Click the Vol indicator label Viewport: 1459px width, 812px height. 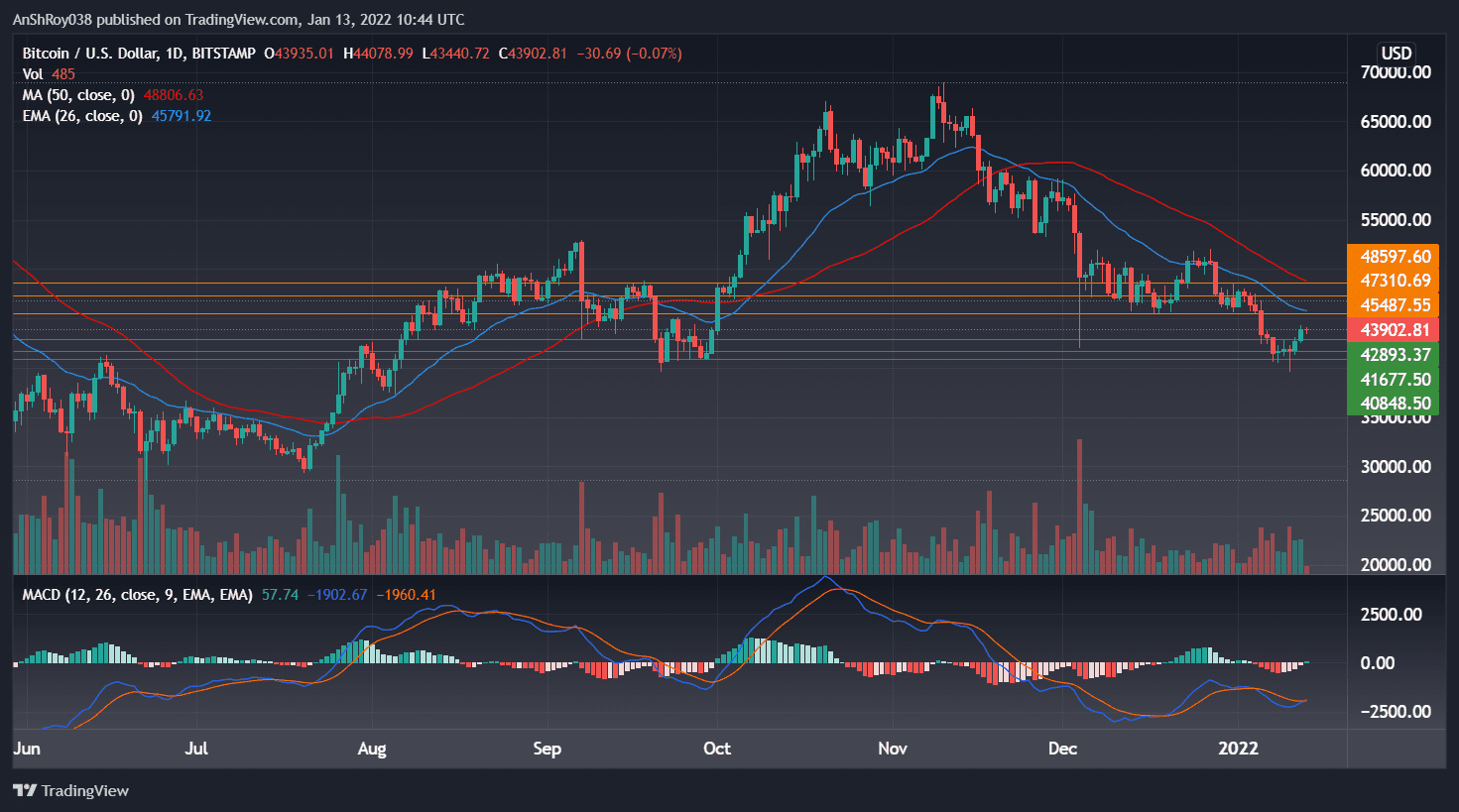click(33, 74)
